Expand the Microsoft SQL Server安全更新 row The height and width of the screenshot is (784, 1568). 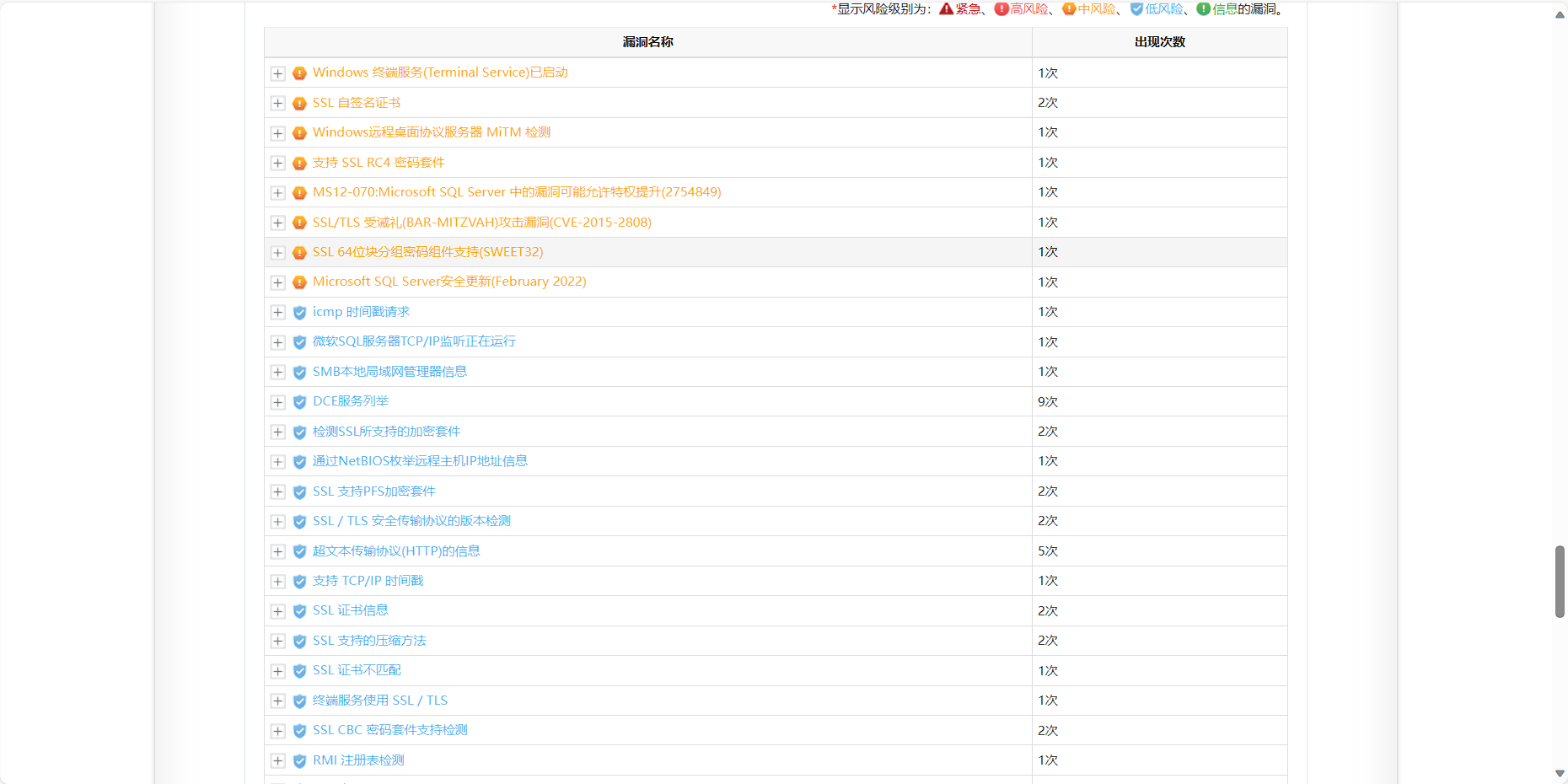(x=277, y=282)
